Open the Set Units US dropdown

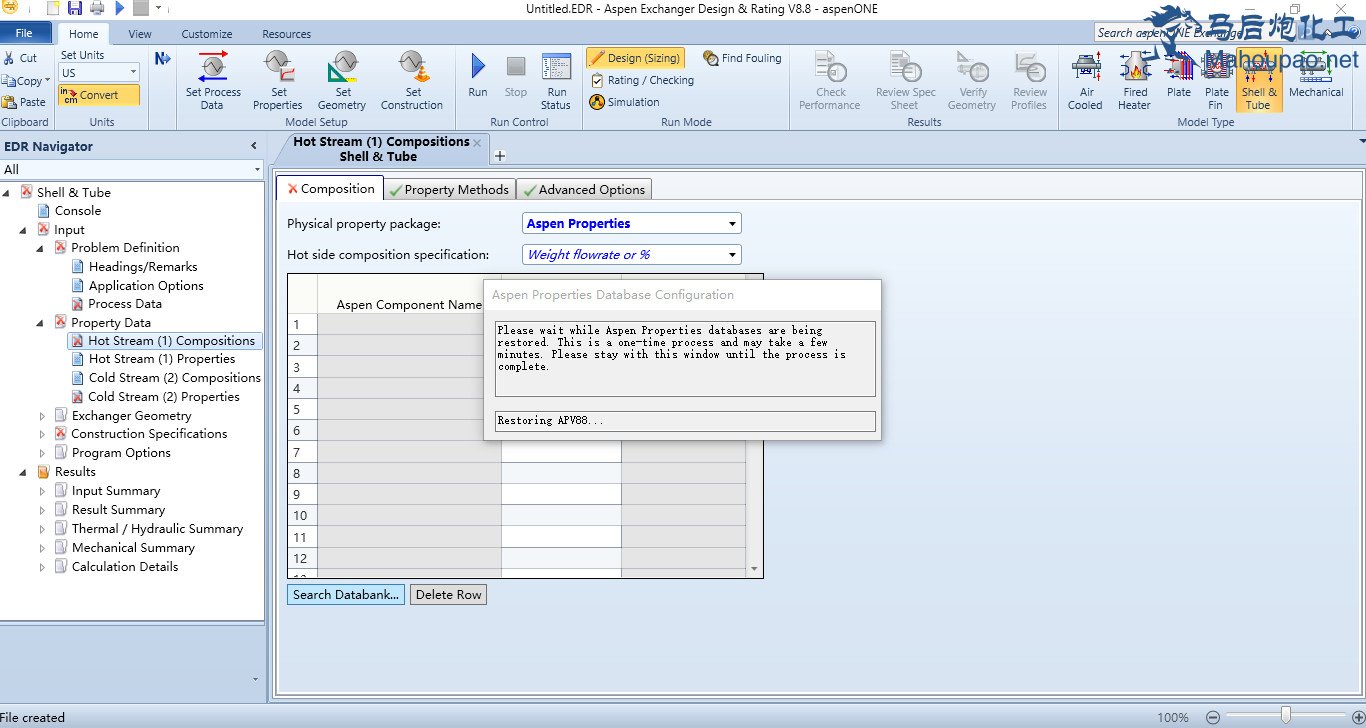133,73
